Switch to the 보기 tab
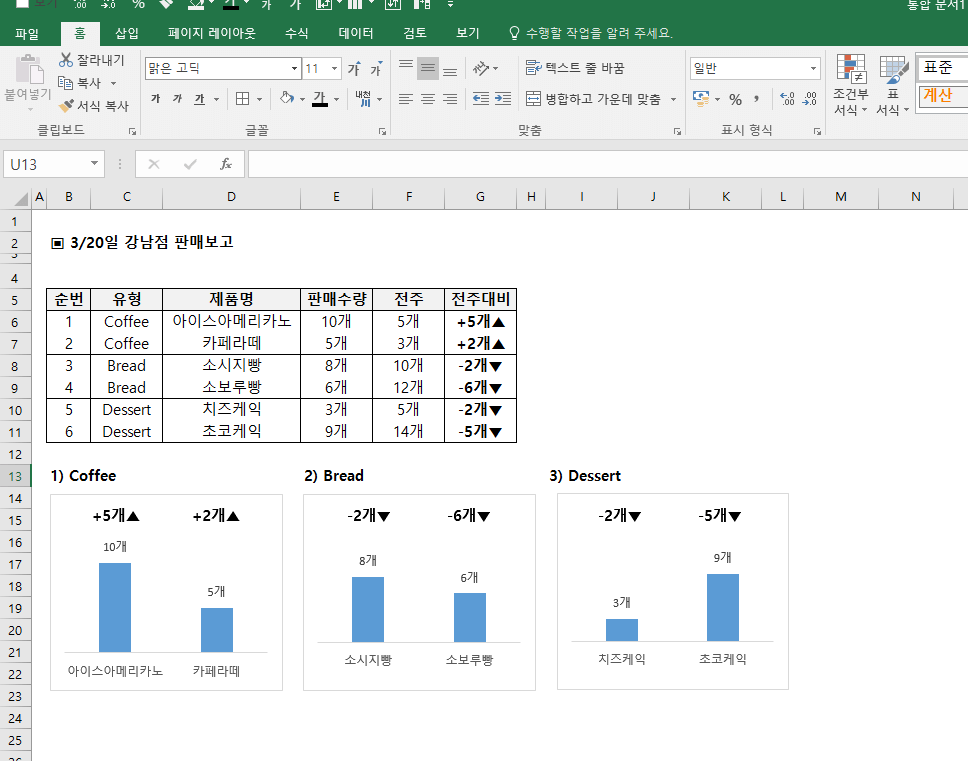The image size is (968, 761). click(x=468, y=33)
